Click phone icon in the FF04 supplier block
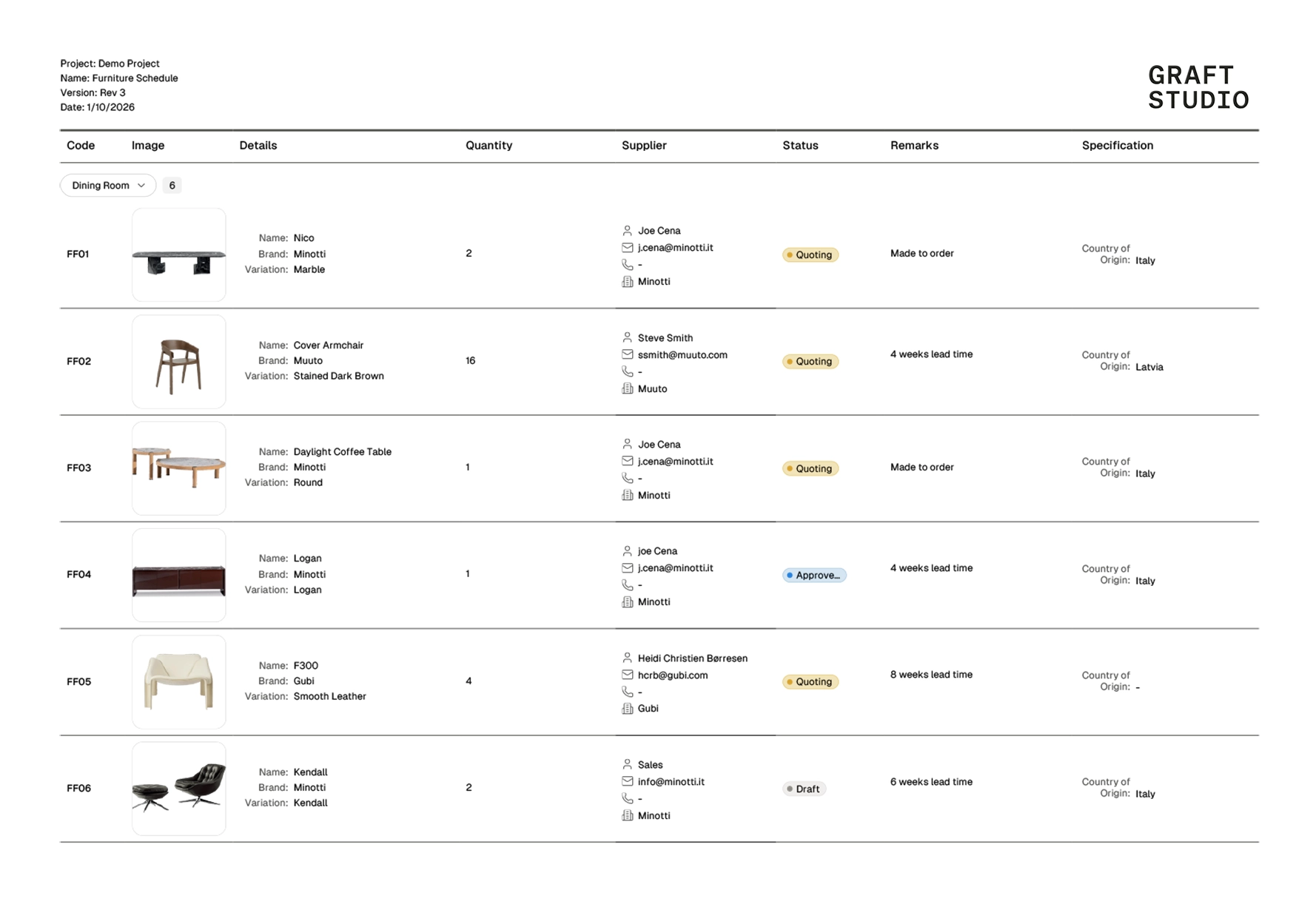 [627, 585]
